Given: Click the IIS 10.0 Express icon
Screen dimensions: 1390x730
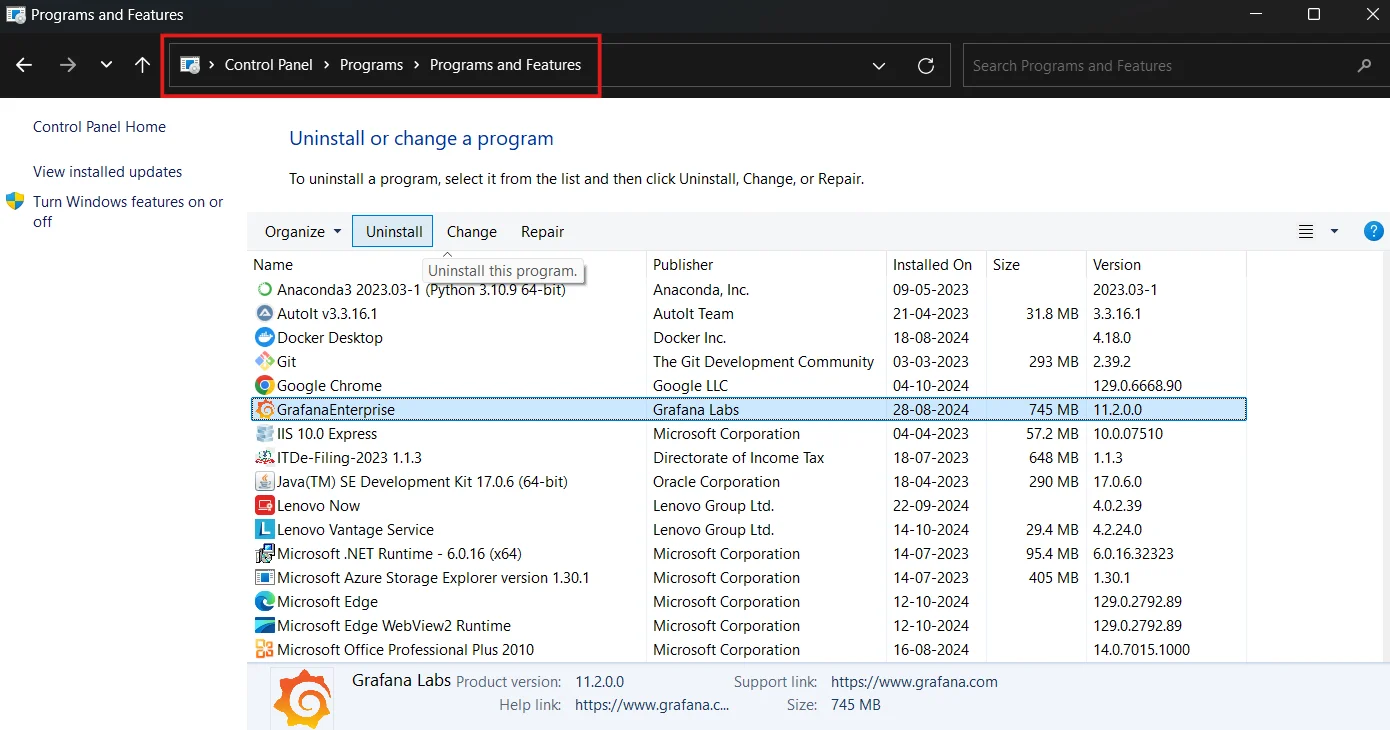Looking at the screenshot, I should pyautogui.click(x=265, y=434).
